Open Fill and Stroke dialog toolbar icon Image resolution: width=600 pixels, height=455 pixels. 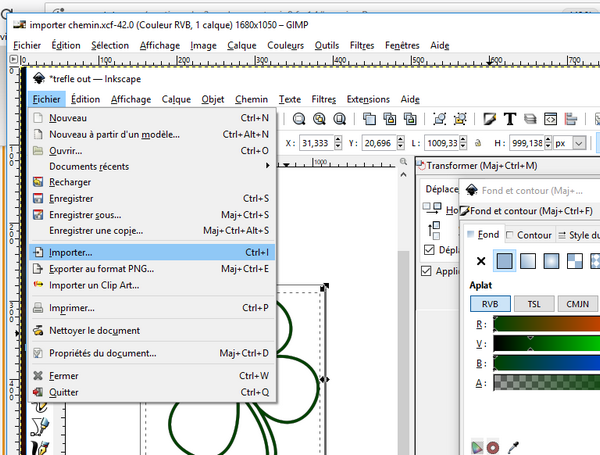(x=489, y=119)
